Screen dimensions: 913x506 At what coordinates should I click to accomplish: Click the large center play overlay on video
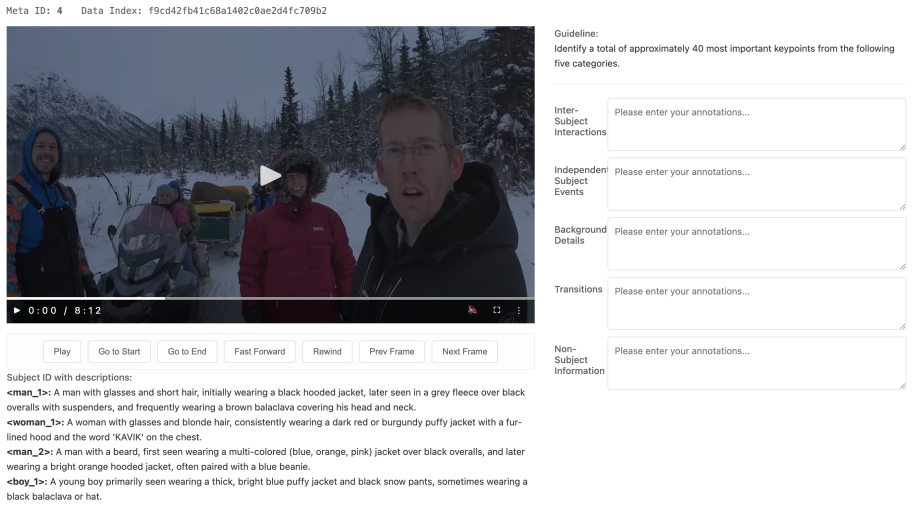click(270, 175)
